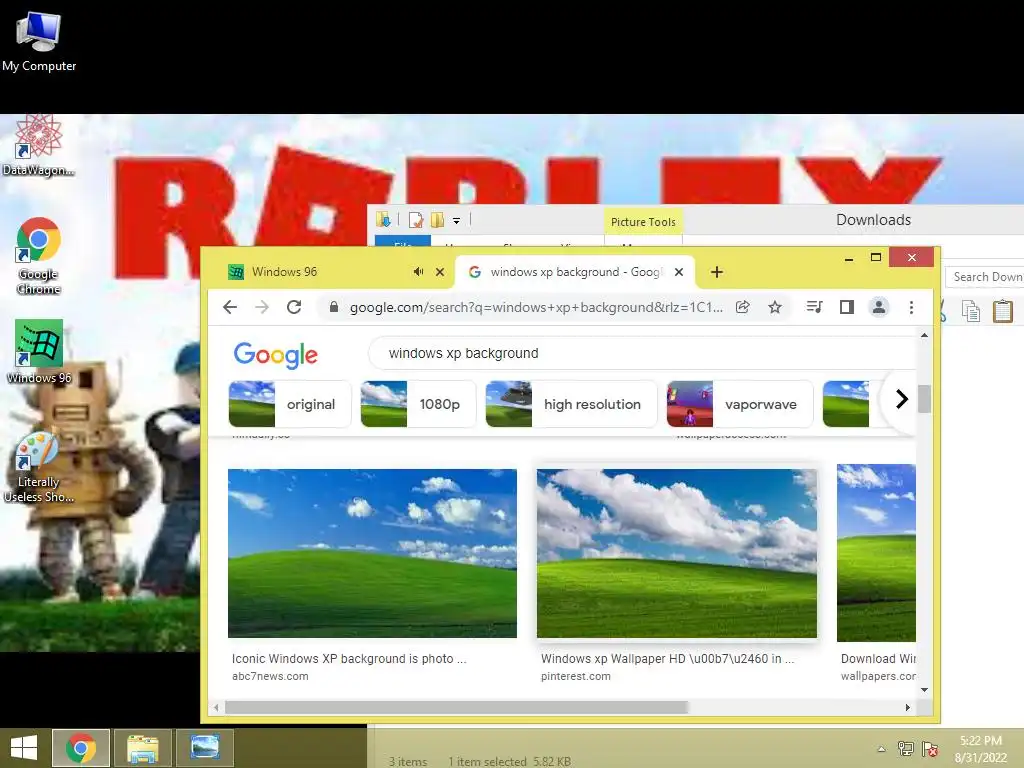Filter images by vaporwave chip
This screenshot has height=768, width=1024.
click(x=740, y=404)
